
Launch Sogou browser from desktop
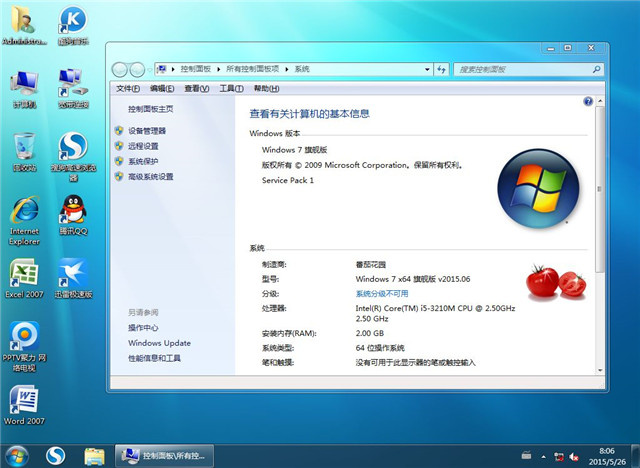pyautogui.click(x=73, y=157)
